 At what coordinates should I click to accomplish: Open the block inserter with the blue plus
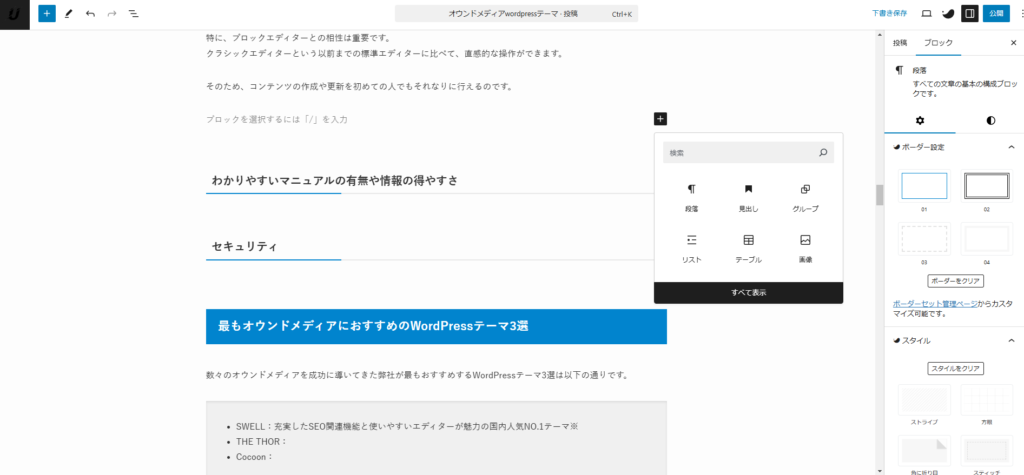click(46, 13)
